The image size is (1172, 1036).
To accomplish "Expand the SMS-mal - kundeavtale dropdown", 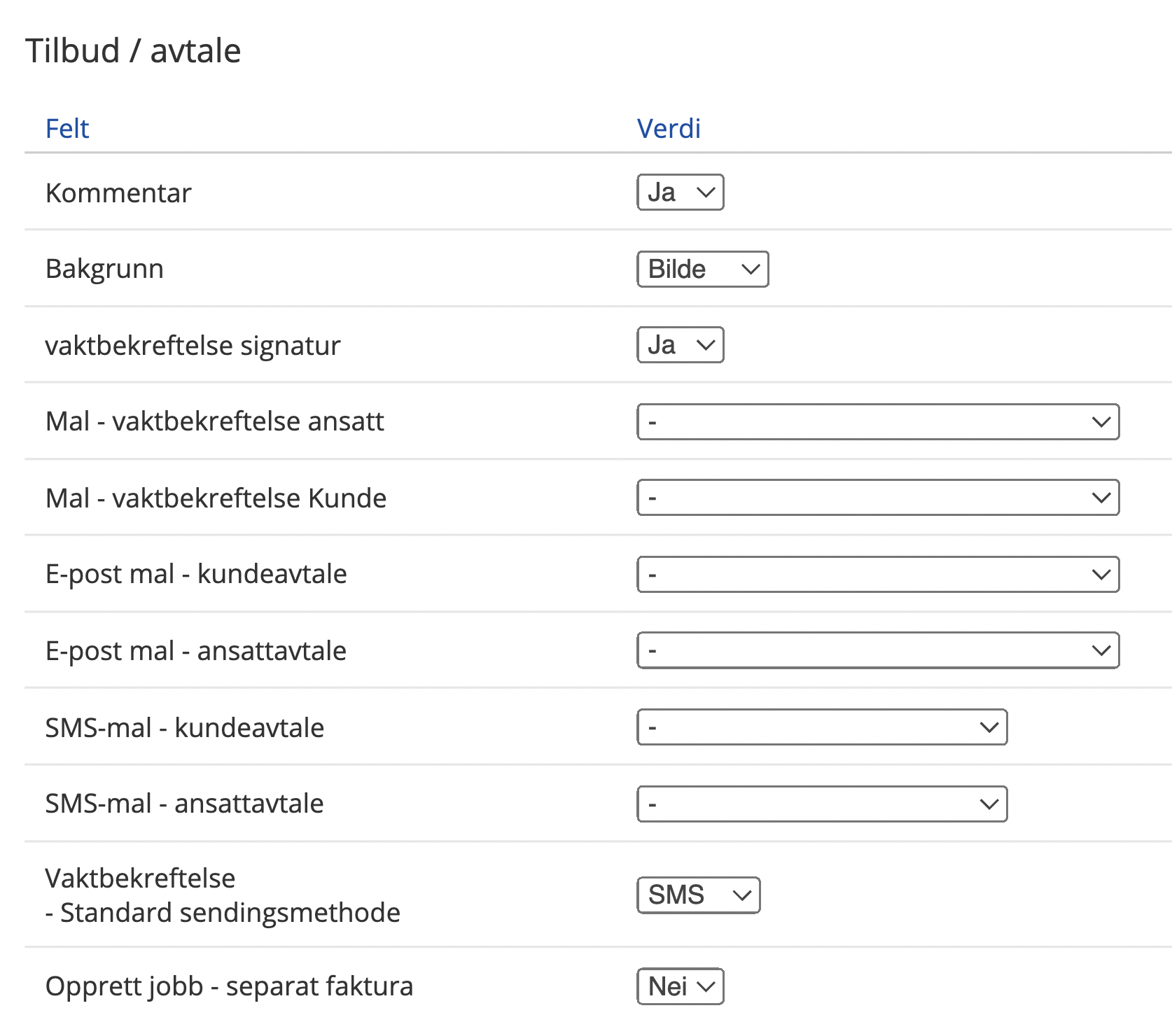I will (821, 727).
